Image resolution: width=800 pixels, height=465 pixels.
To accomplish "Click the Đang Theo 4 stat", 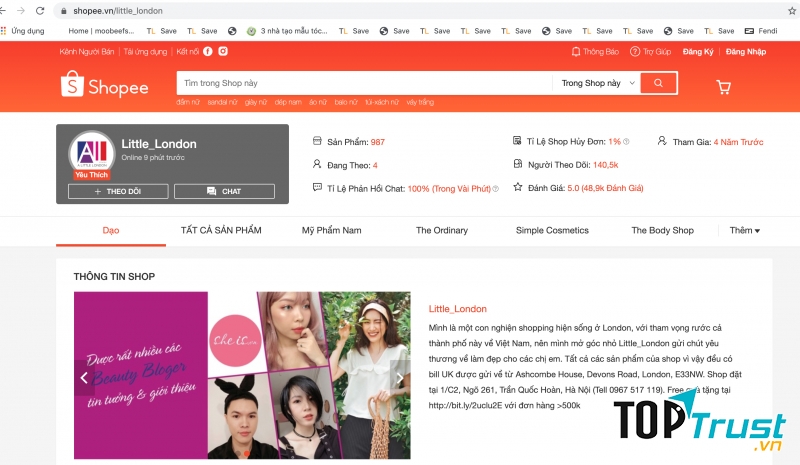I will point(345,165).
